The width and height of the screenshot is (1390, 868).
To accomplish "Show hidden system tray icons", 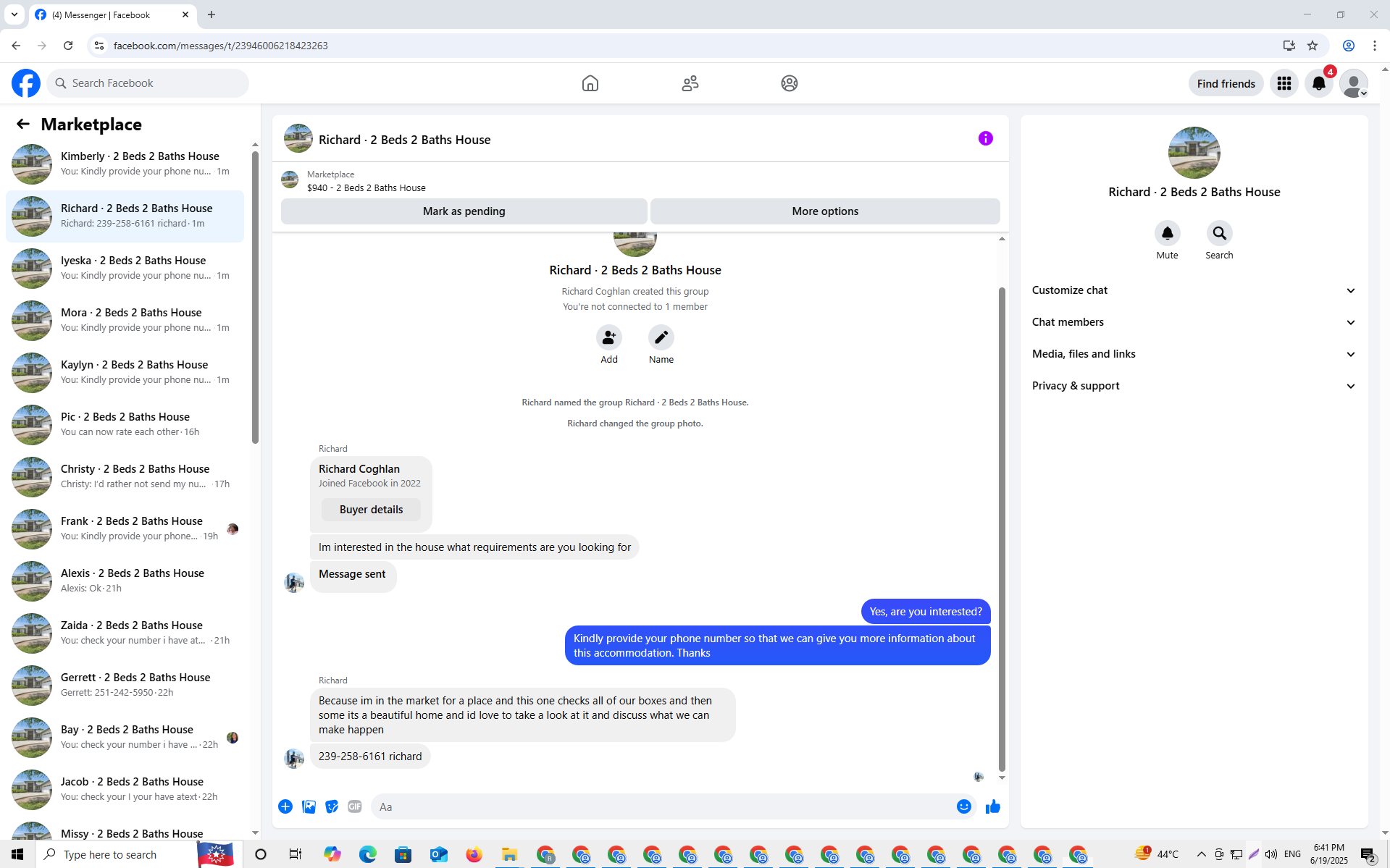I will click(1201, 854).
